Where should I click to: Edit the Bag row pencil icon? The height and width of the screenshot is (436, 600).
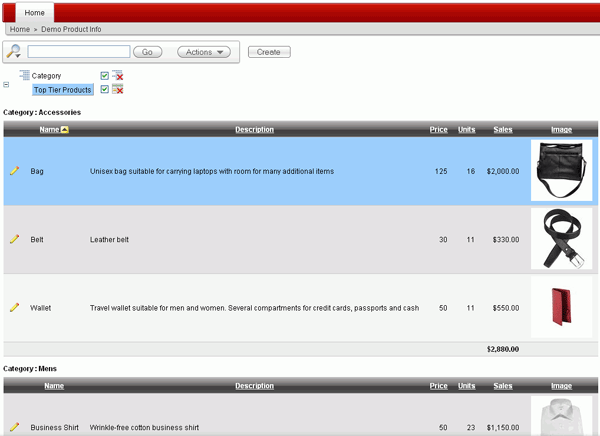15,171
